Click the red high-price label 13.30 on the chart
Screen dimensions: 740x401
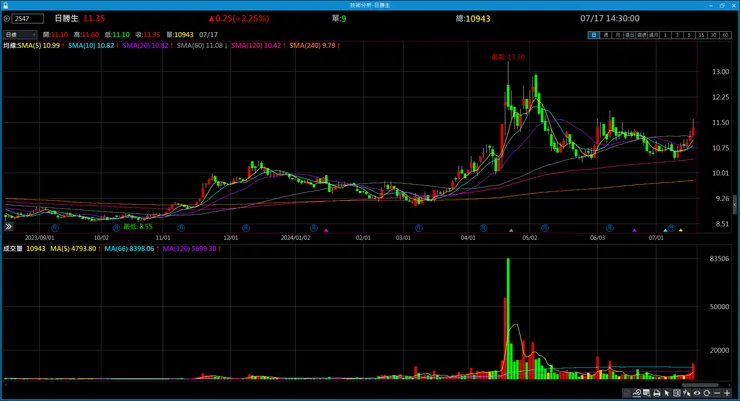point(508,57)
